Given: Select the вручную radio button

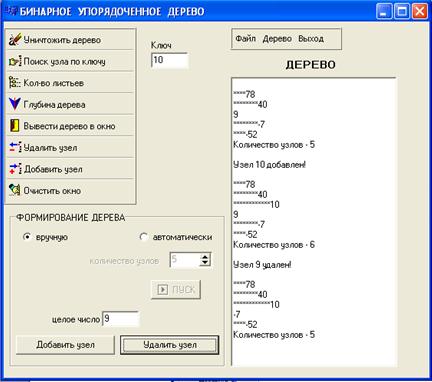Looking at the screenshot, I should 27,237.
